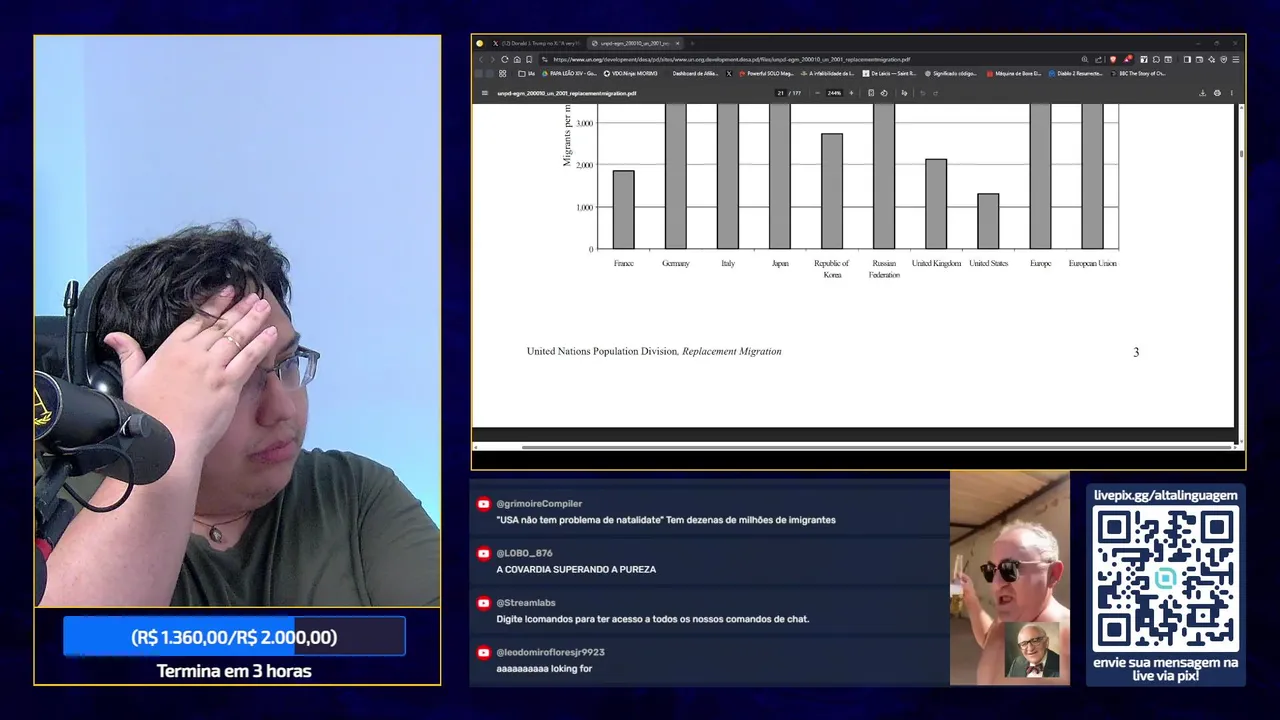Open Brave VPN shield icon
Viewport: 1280px width, 720px height.
(x=1223, y=59)
